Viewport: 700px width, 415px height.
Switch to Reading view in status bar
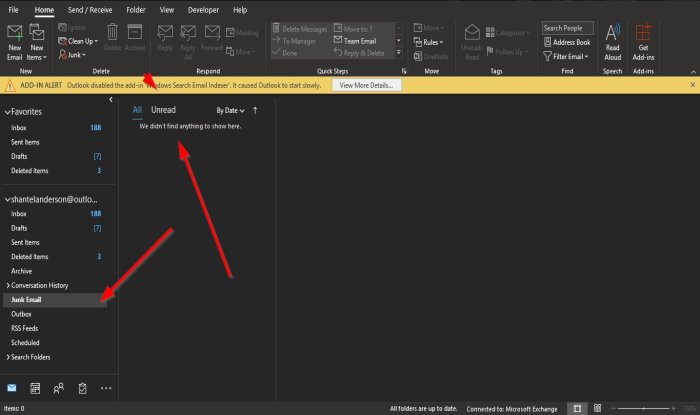(597, 408)
